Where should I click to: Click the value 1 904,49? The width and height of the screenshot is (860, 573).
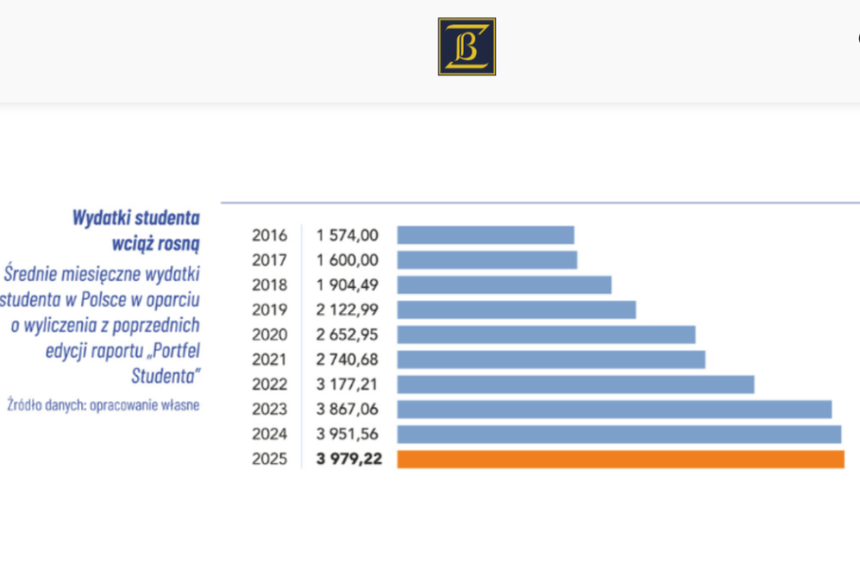(x=347, y=285)
